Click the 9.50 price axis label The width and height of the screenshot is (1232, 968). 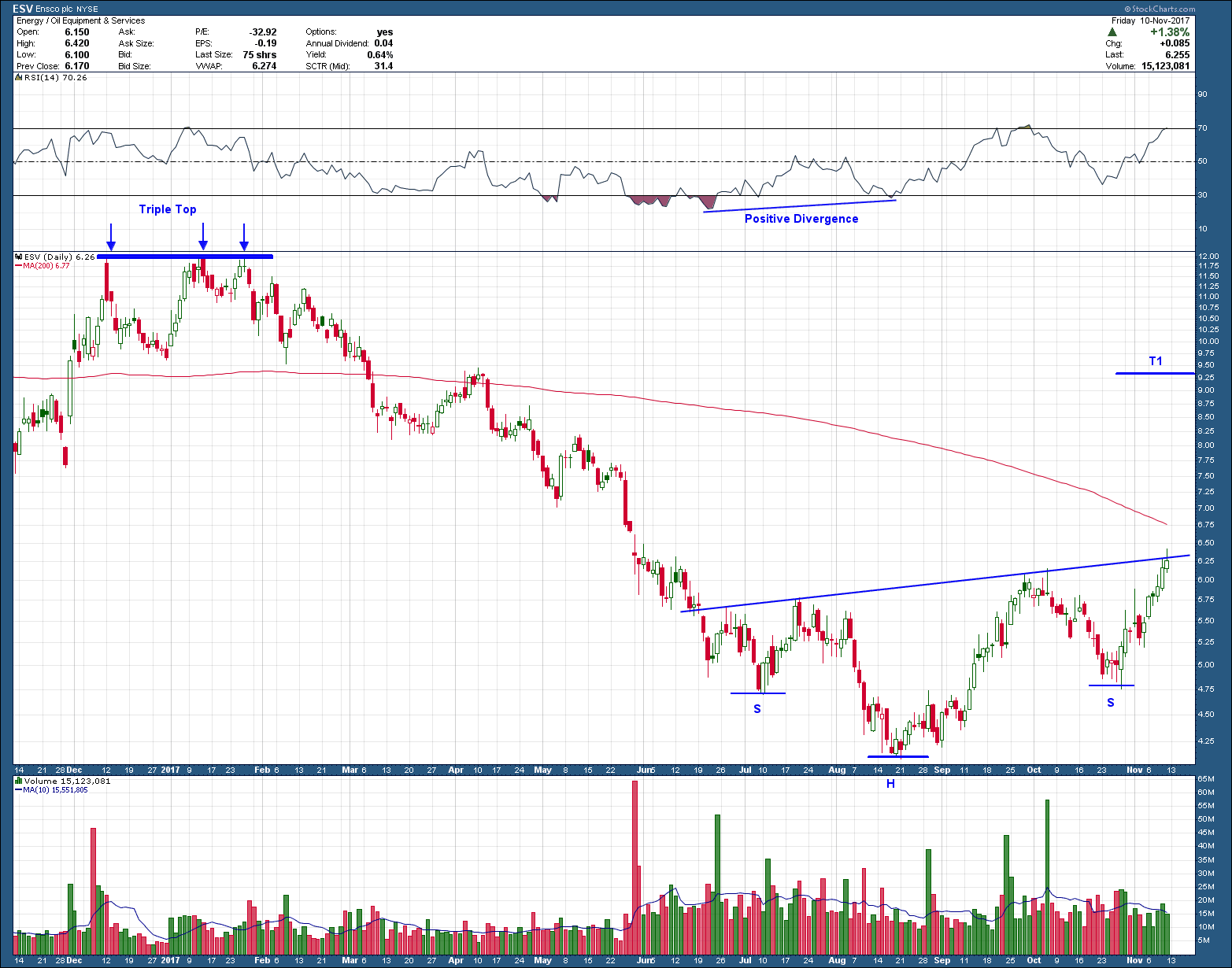tap(1205, 365)
